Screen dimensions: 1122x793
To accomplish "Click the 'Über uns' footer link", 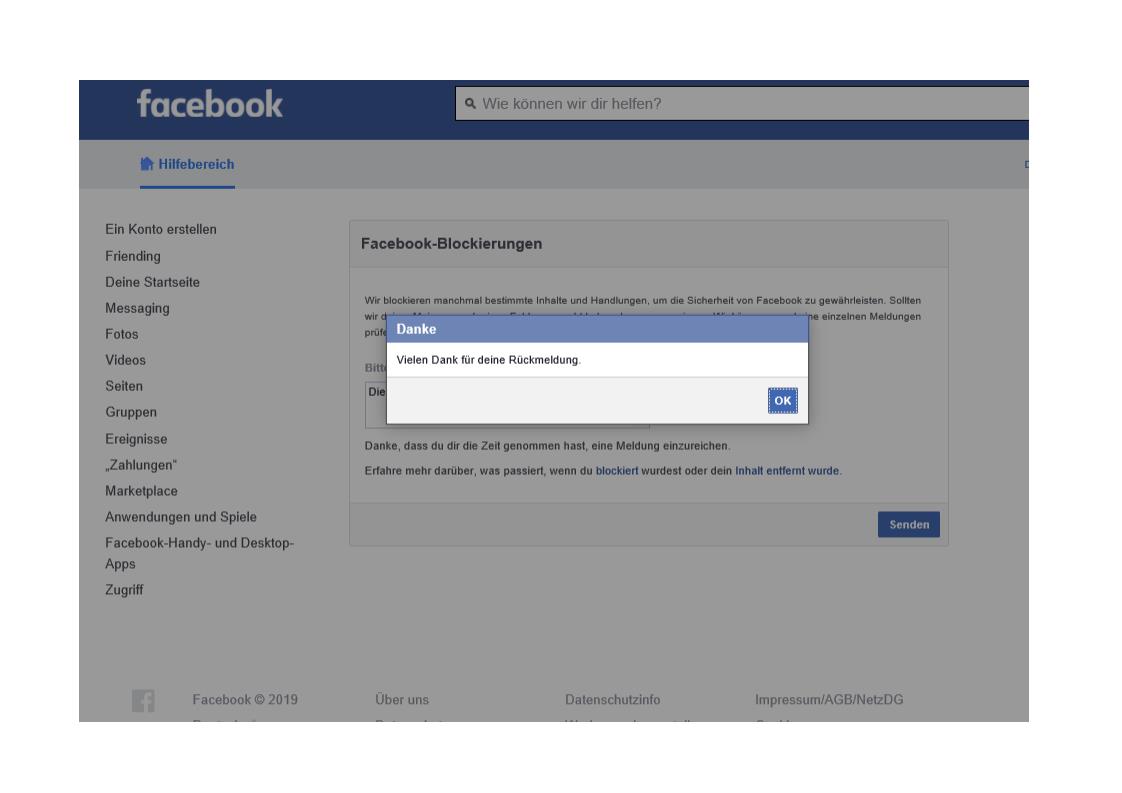I will pyautogui.click(x=402, y=700).
